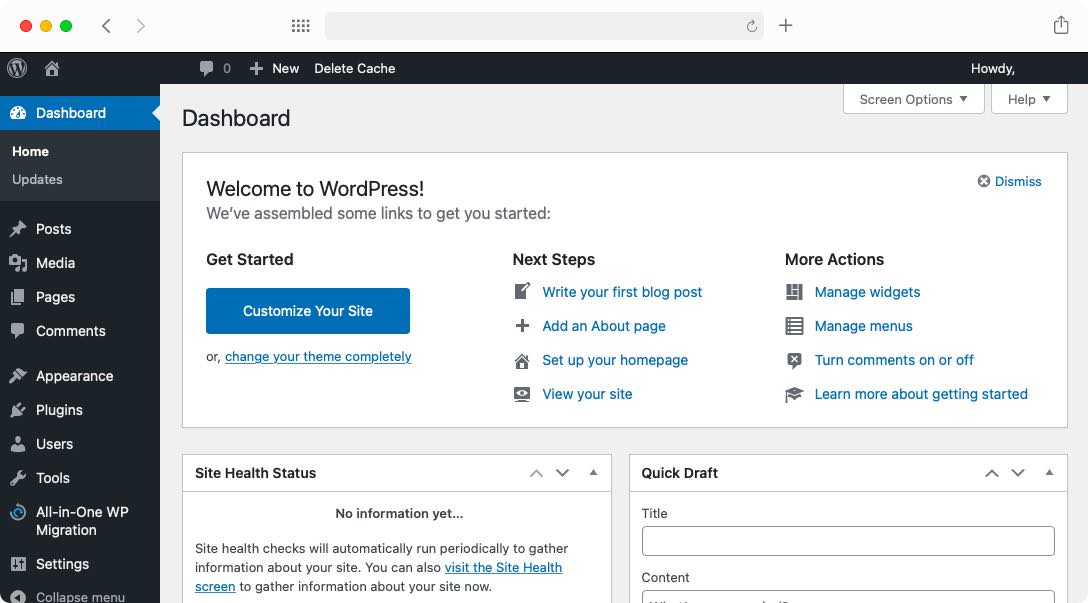Open comments via the speech bubble icon

205,68
